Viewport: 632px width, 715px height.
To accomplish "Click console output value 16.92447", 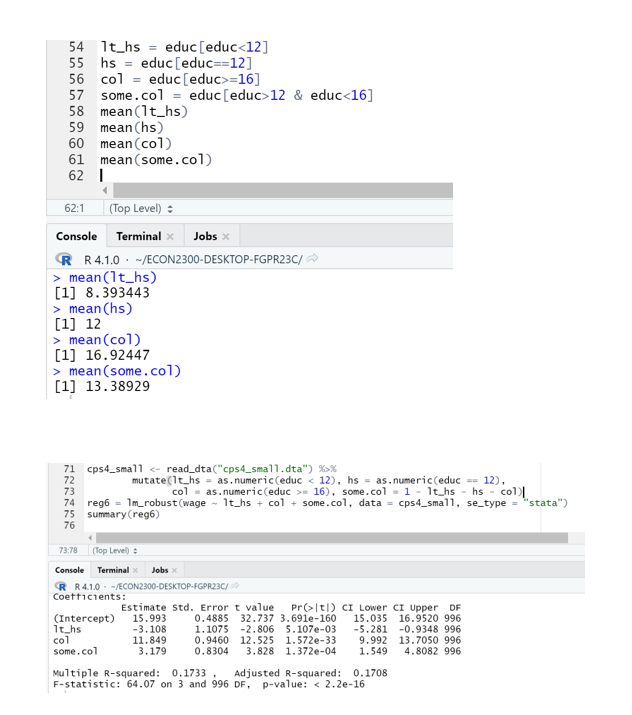I will pyautogui.click(x=118, y=355).
